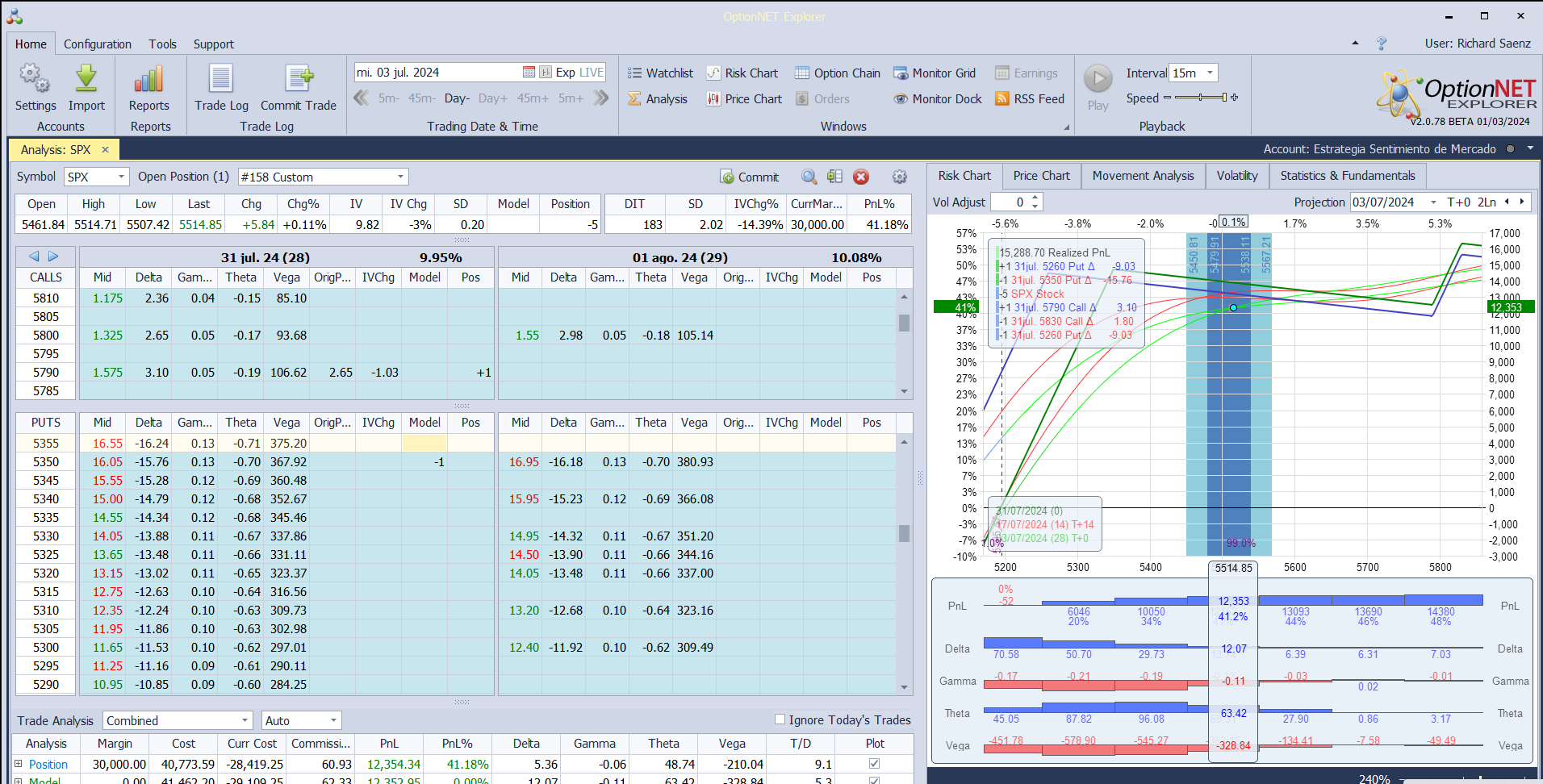
Task: Open the Trade Log icon
Action: tap(221, 78)
